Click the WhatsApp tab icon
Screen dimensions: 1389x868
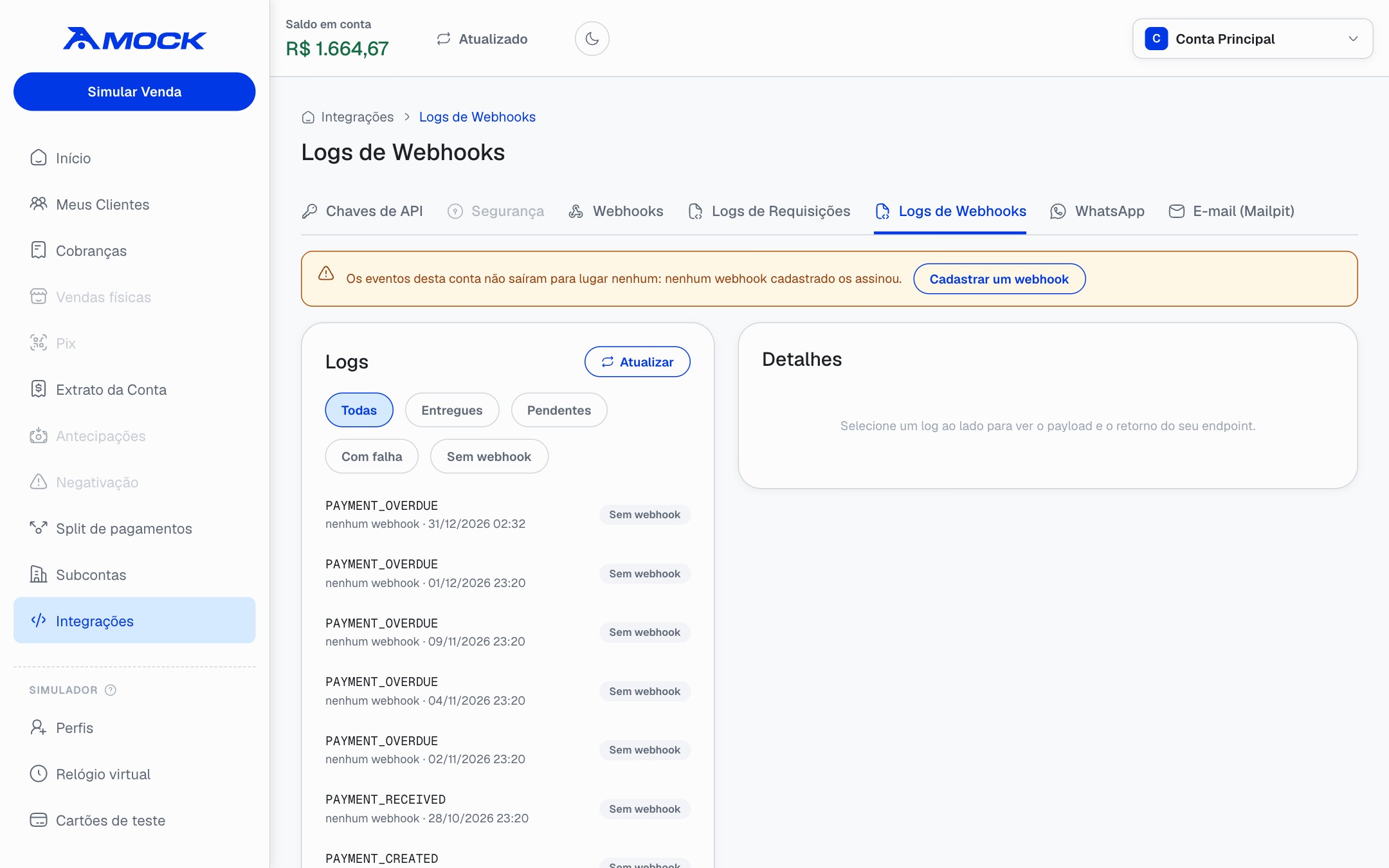point(1058,211)
